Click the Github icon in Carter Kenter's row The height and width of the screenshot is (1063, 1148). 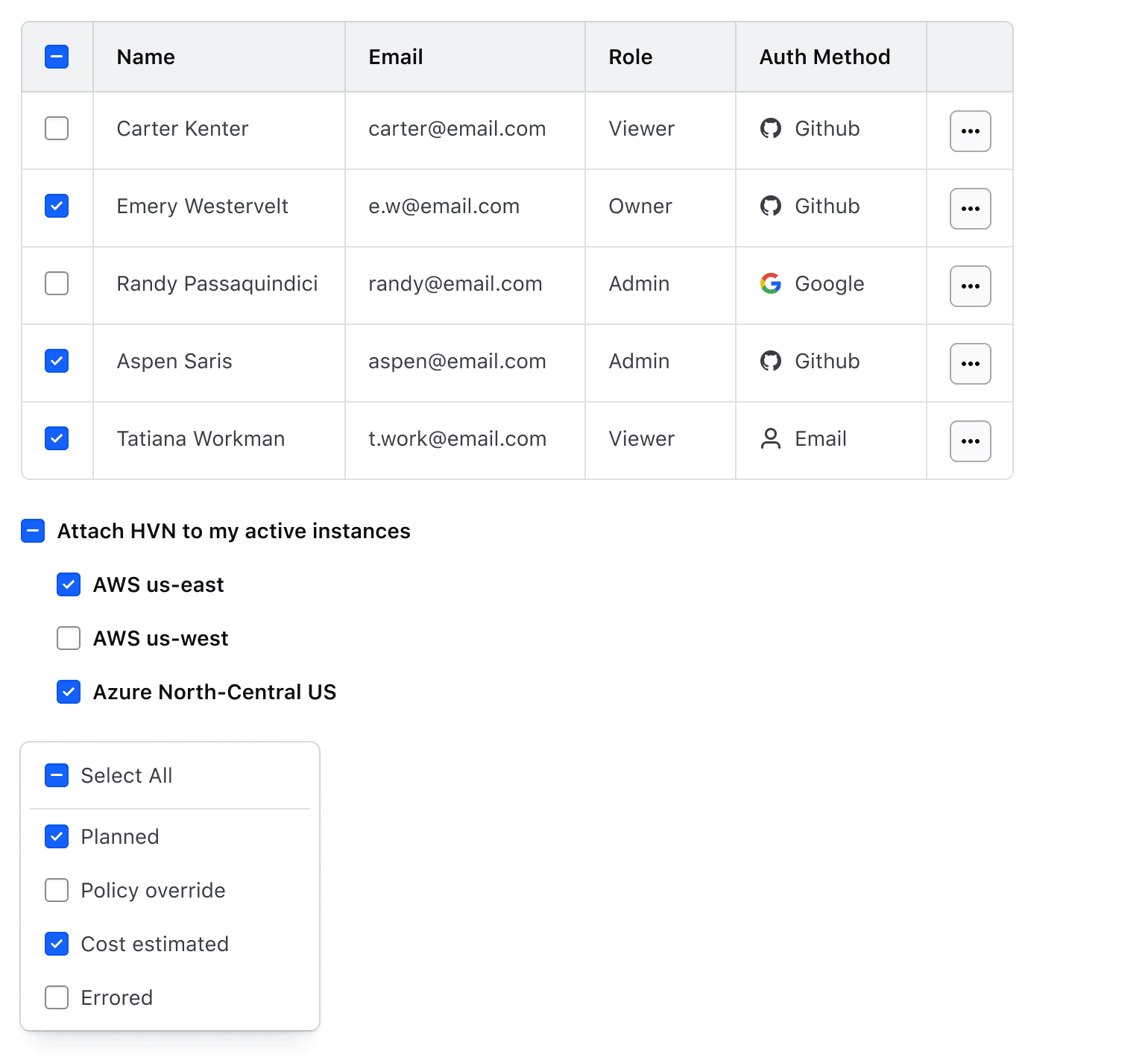[x=772, y=128]
